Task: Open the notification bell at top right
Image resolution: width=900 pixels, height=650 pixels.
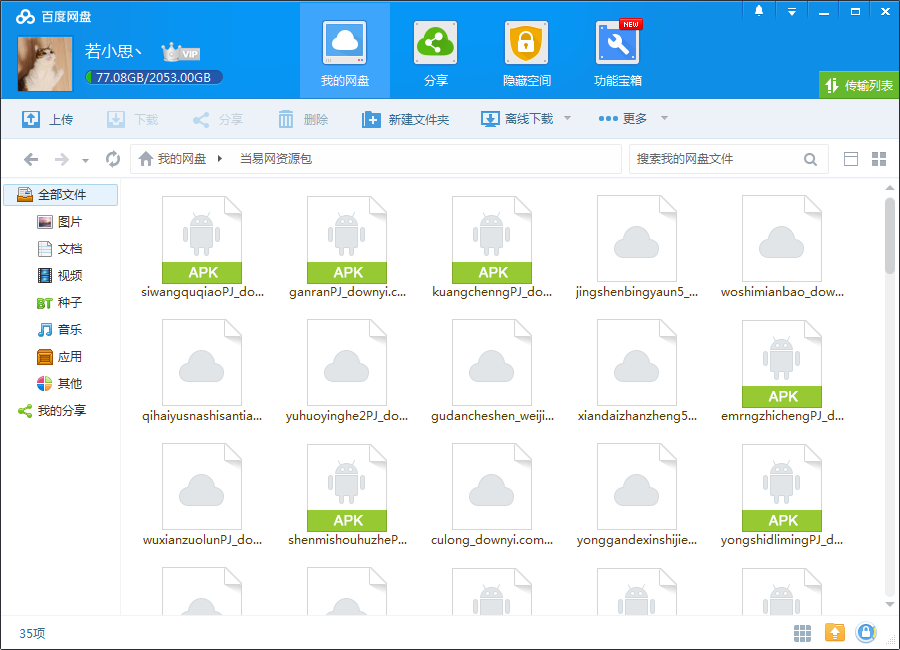Action: [759, 11]
